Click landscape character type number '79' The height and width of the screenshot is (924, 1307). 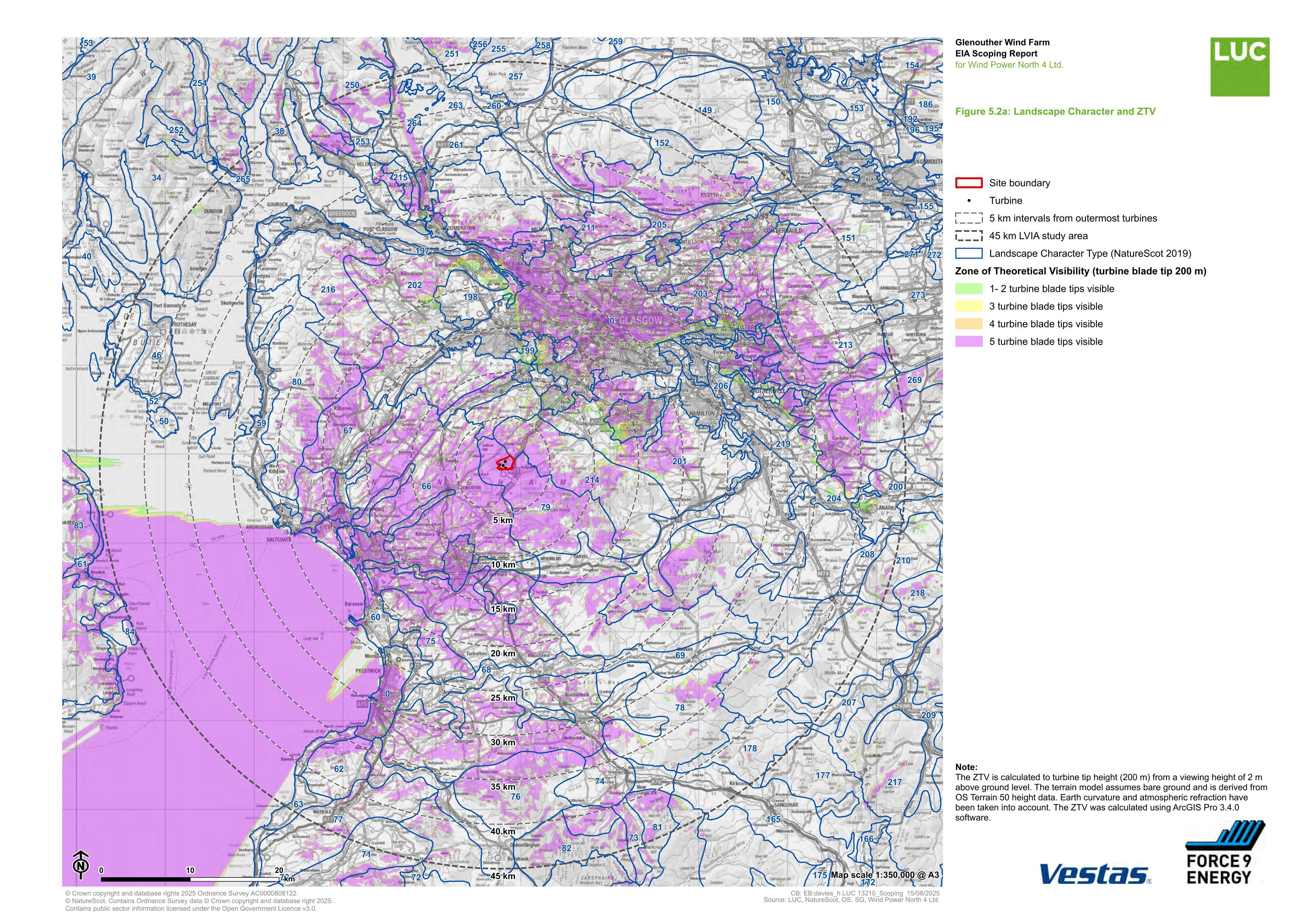[x=545, y=507]
